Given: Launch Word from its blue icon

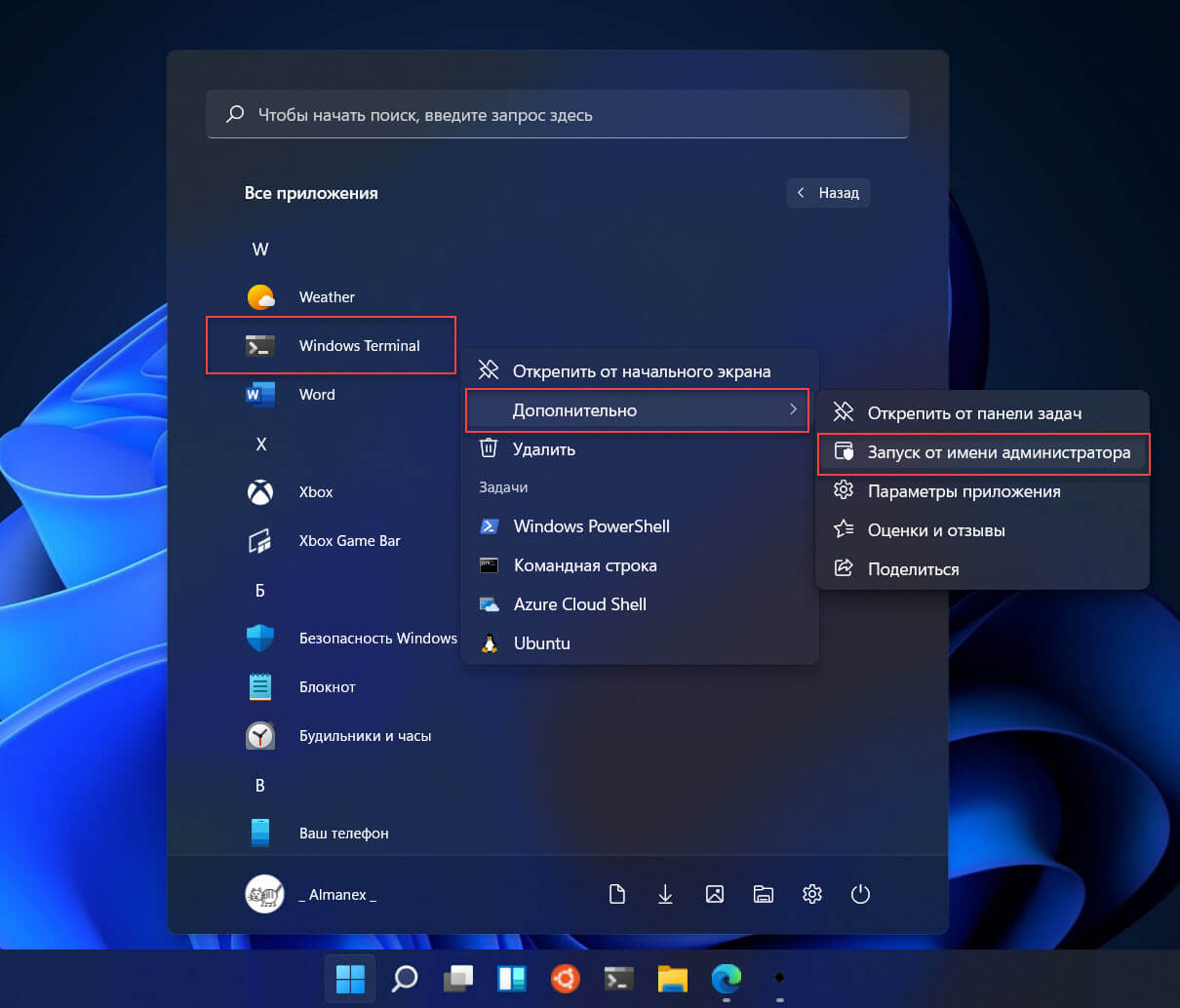Looking at the screenshot, I should pos(260,395).
